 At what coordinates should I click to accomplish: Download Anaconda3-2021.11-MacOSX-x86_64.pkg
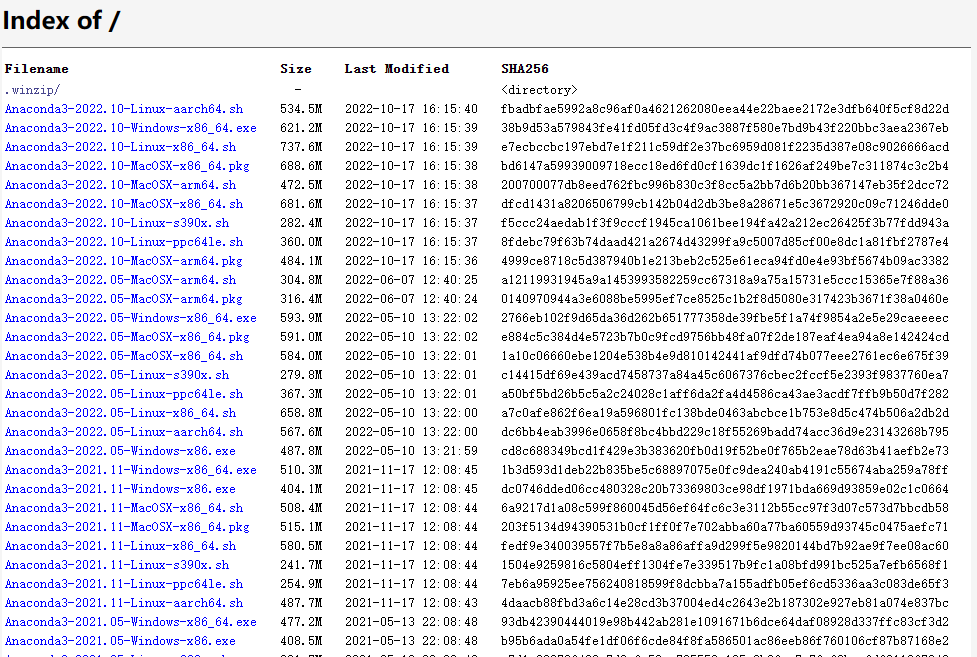point(127,527)
